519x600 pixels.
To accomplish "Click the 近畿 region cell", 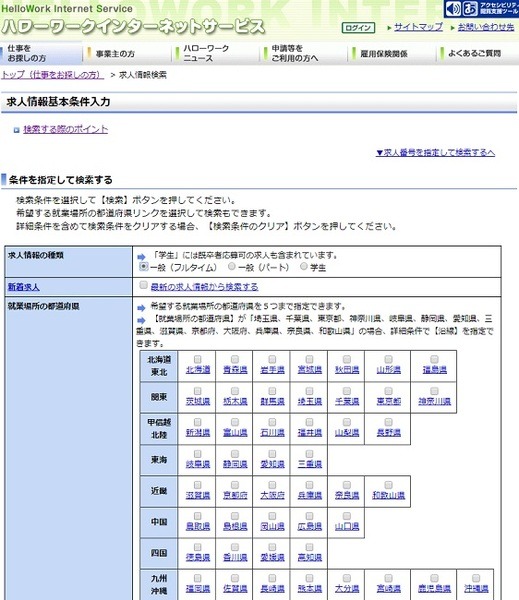I will click(159, 491).
